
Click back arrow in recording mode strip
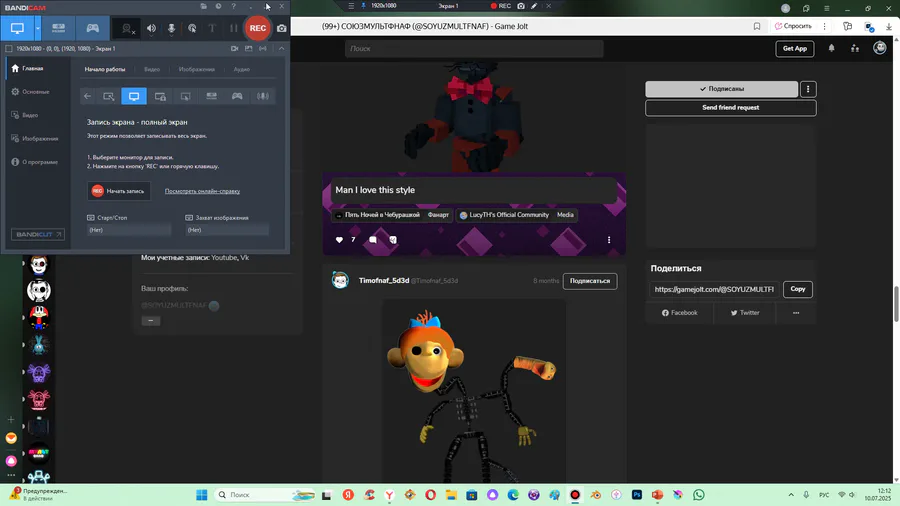click(87, 96)
